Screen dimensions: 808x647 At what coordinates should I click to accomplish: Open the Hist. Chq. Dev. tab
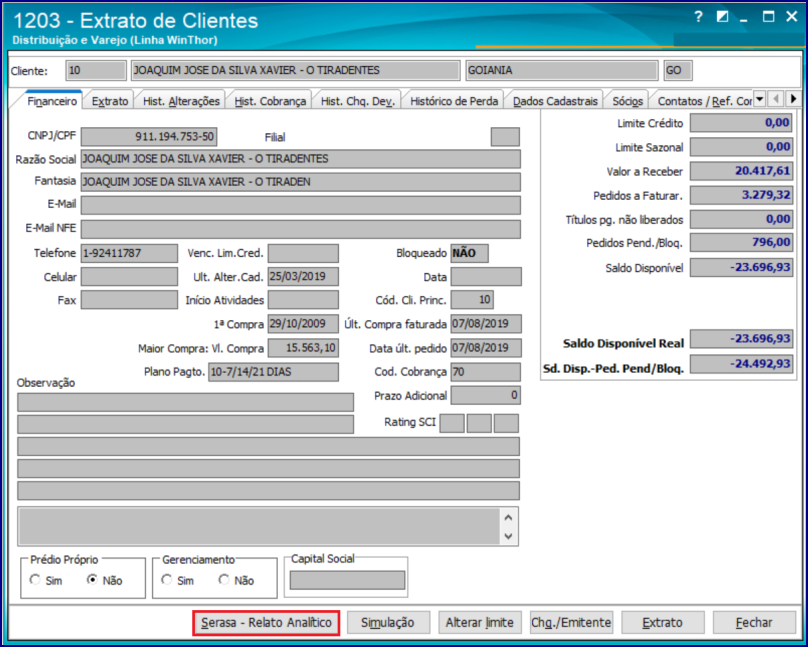coord(357,101)
